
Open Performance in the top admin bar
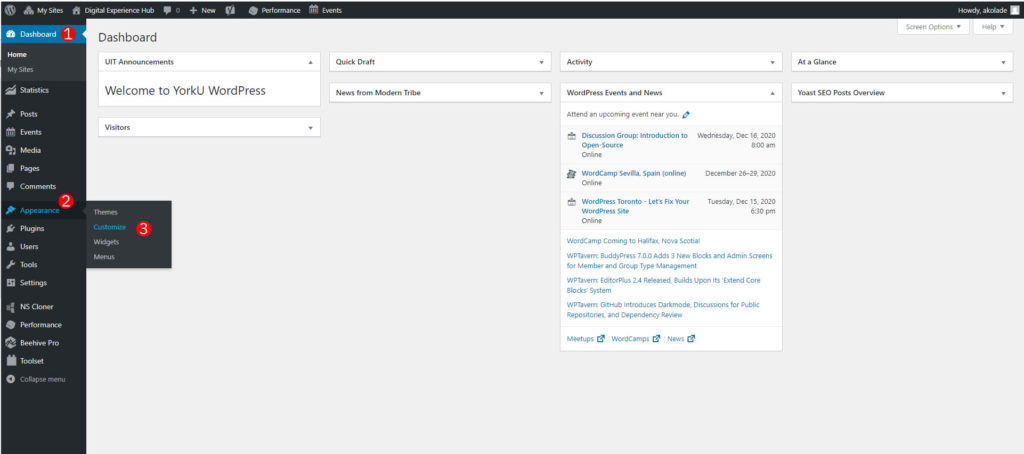tap(274, 10)
